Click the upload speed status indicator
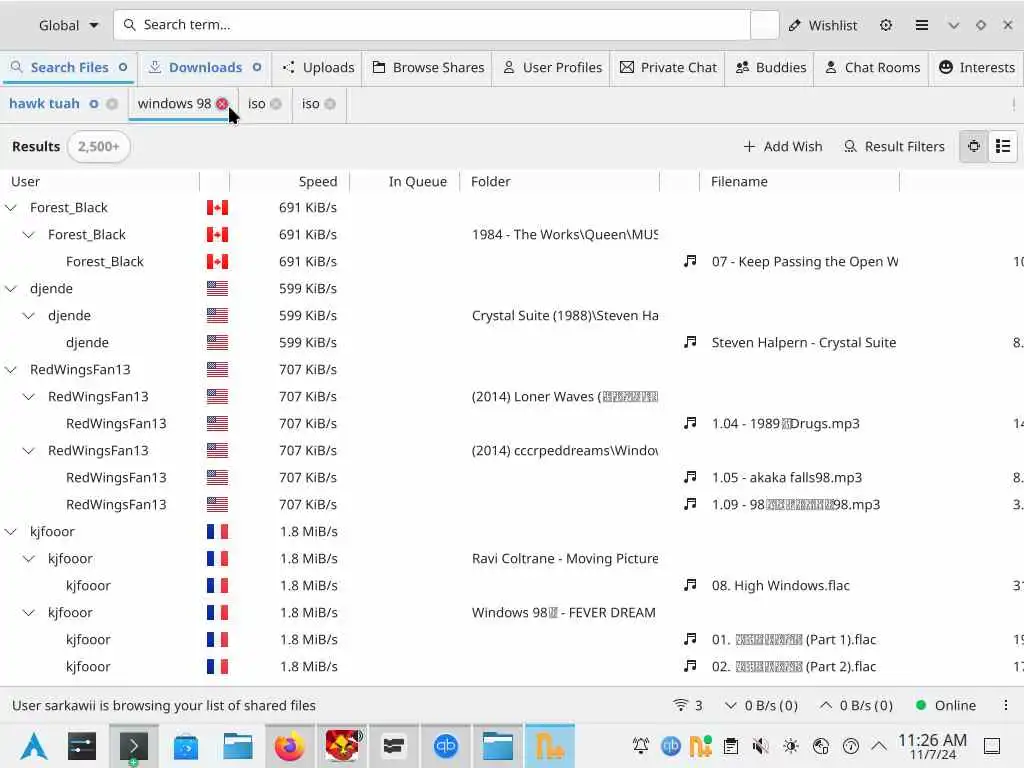 (x=856, y=705)
